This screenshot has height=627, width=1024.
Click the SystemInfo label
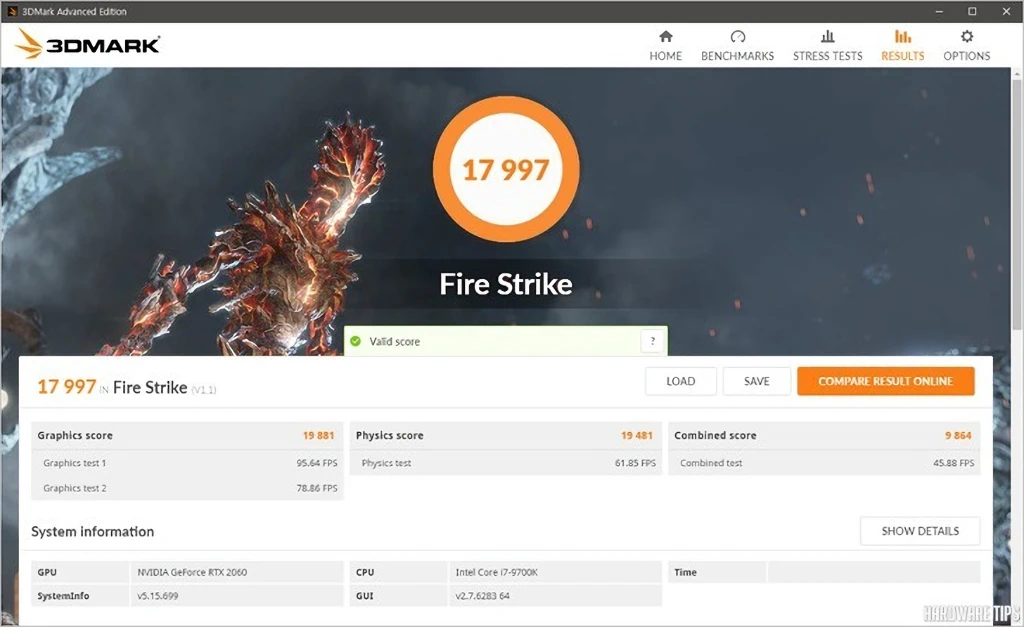(63, 596)
